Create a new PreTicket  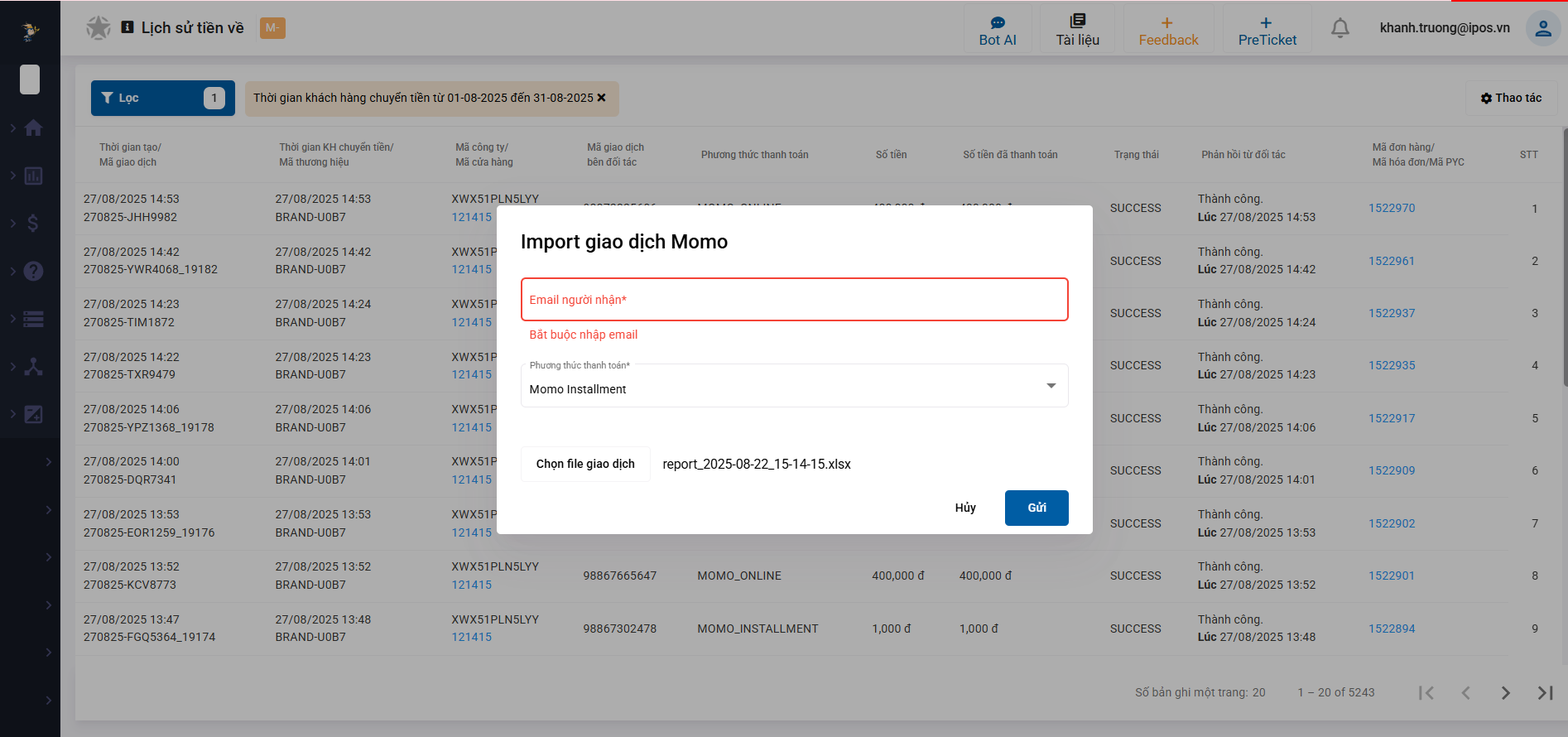click(x=1267, y=31)
